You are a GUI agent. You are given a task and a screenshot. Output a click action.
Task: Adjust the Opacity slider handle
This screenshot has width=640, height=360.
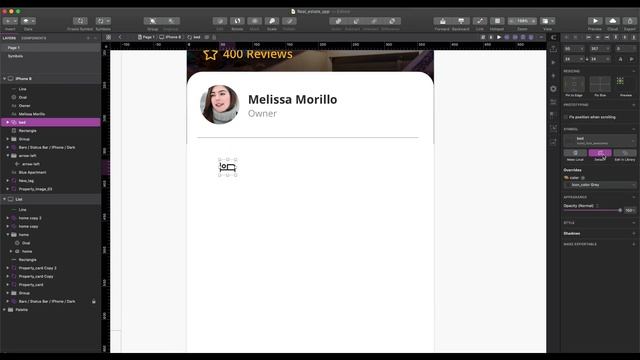(x=620, y=210)
